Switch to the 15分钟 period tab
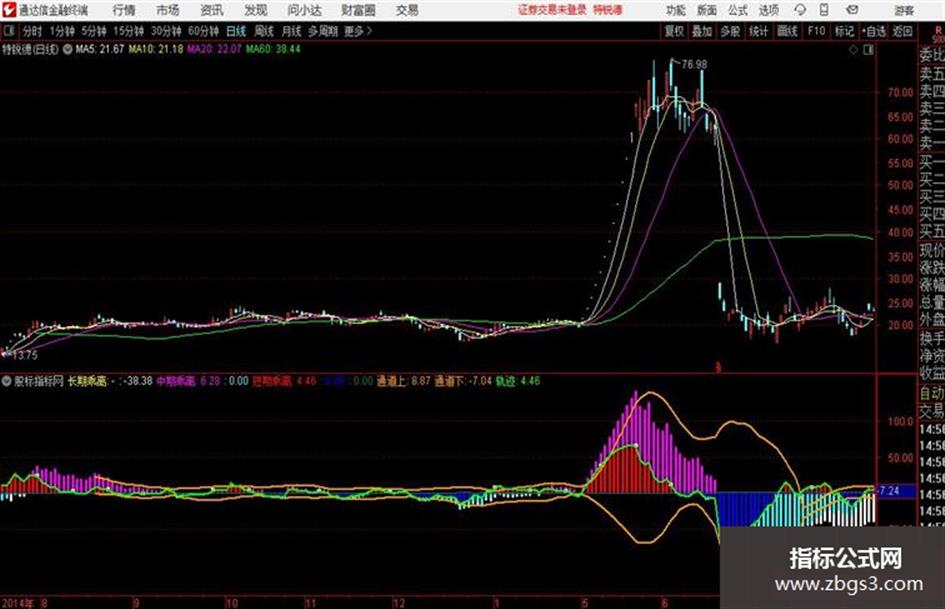945x609 pixels. (x=128, y=31)
